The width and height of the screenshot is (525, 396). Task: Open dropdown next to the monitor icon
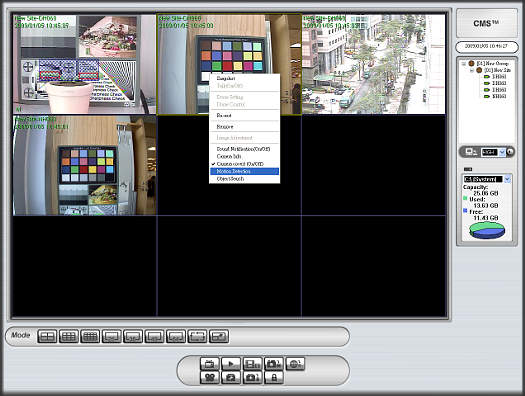502,152
